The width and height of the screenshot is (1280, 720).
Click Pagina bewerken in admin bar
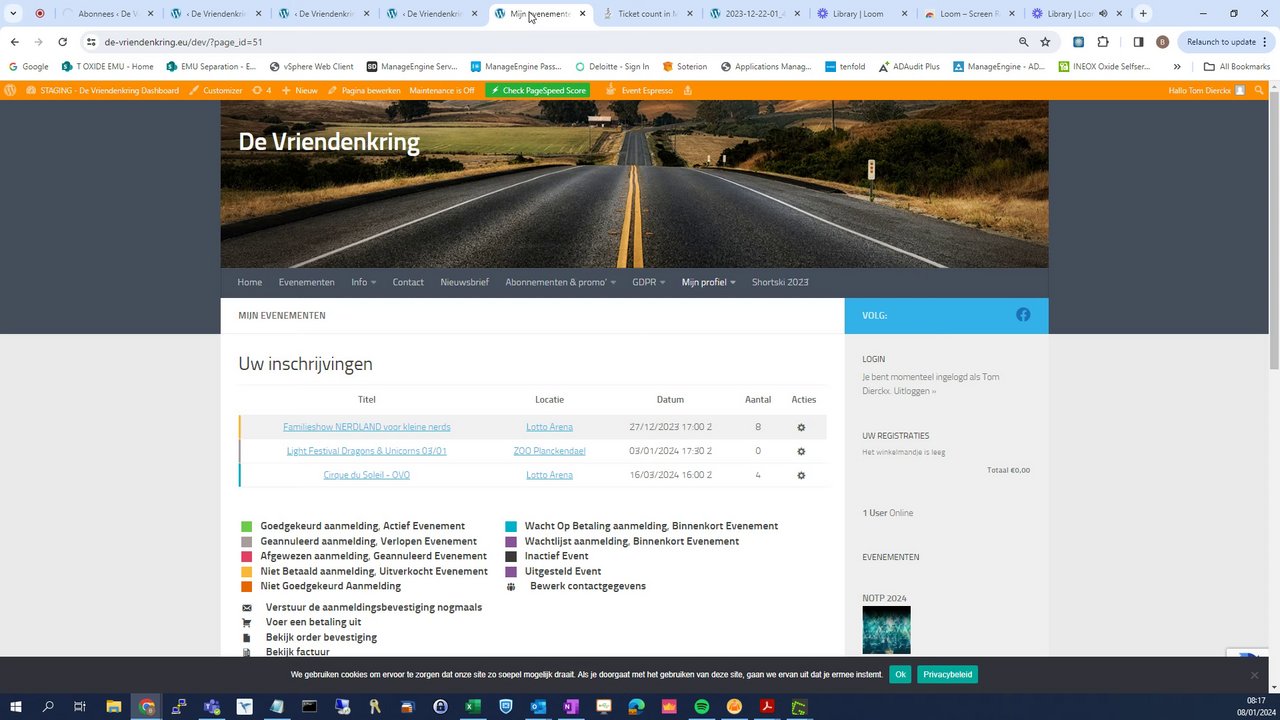pos(364,90)
